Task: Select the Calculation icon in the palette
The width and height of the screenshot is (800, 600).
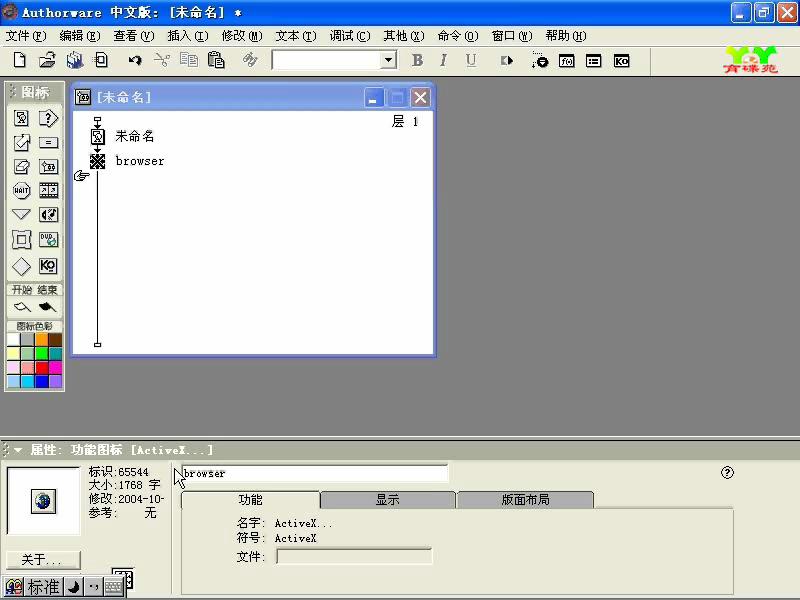Action: coord(48,143)
